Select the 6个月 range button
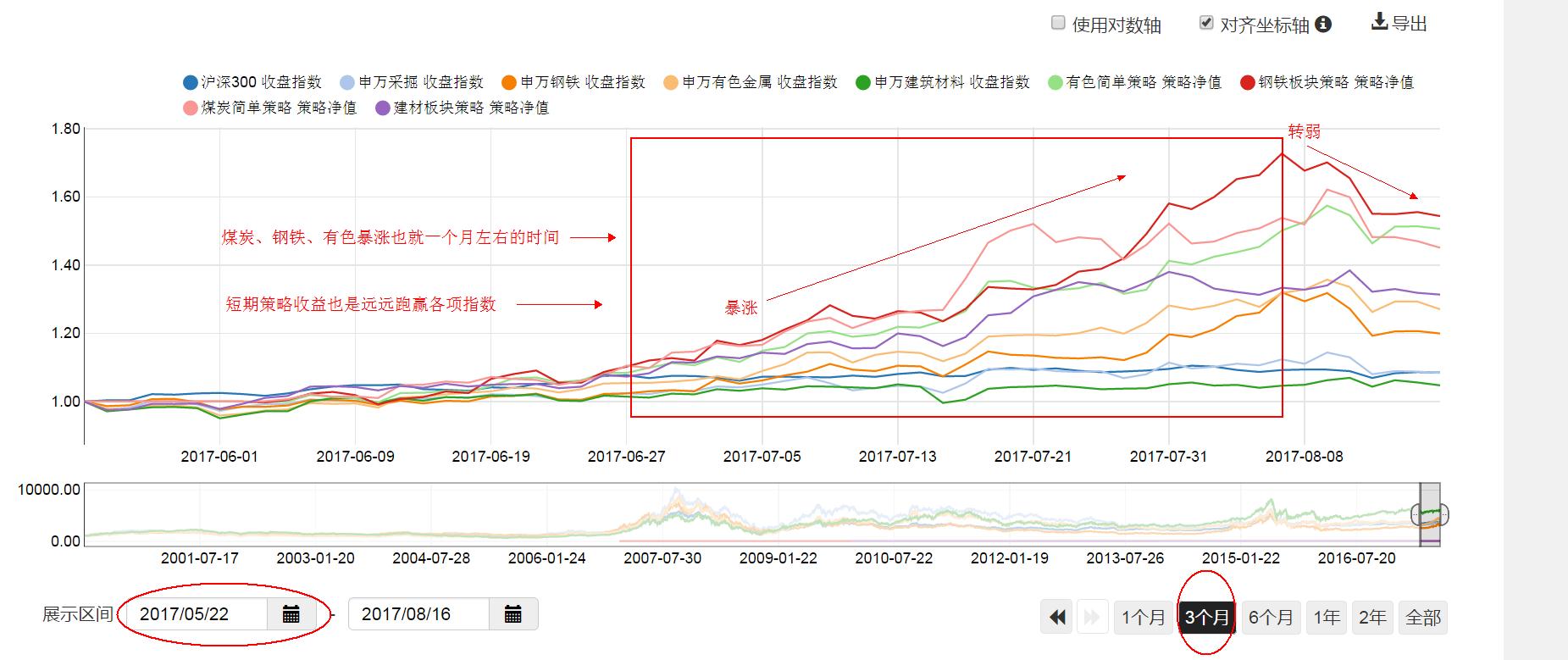This screenshot has height=660, width=1568. point(1271,618)
